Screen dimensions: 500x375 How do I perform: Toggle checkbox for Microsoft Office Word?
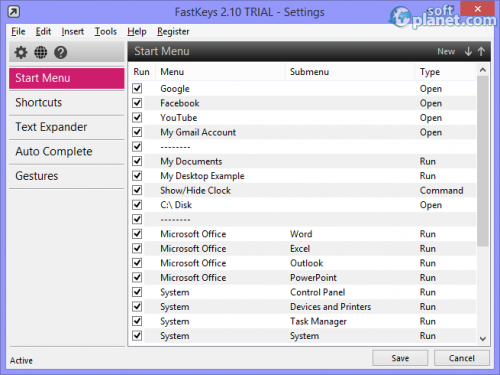click(137, 234)
